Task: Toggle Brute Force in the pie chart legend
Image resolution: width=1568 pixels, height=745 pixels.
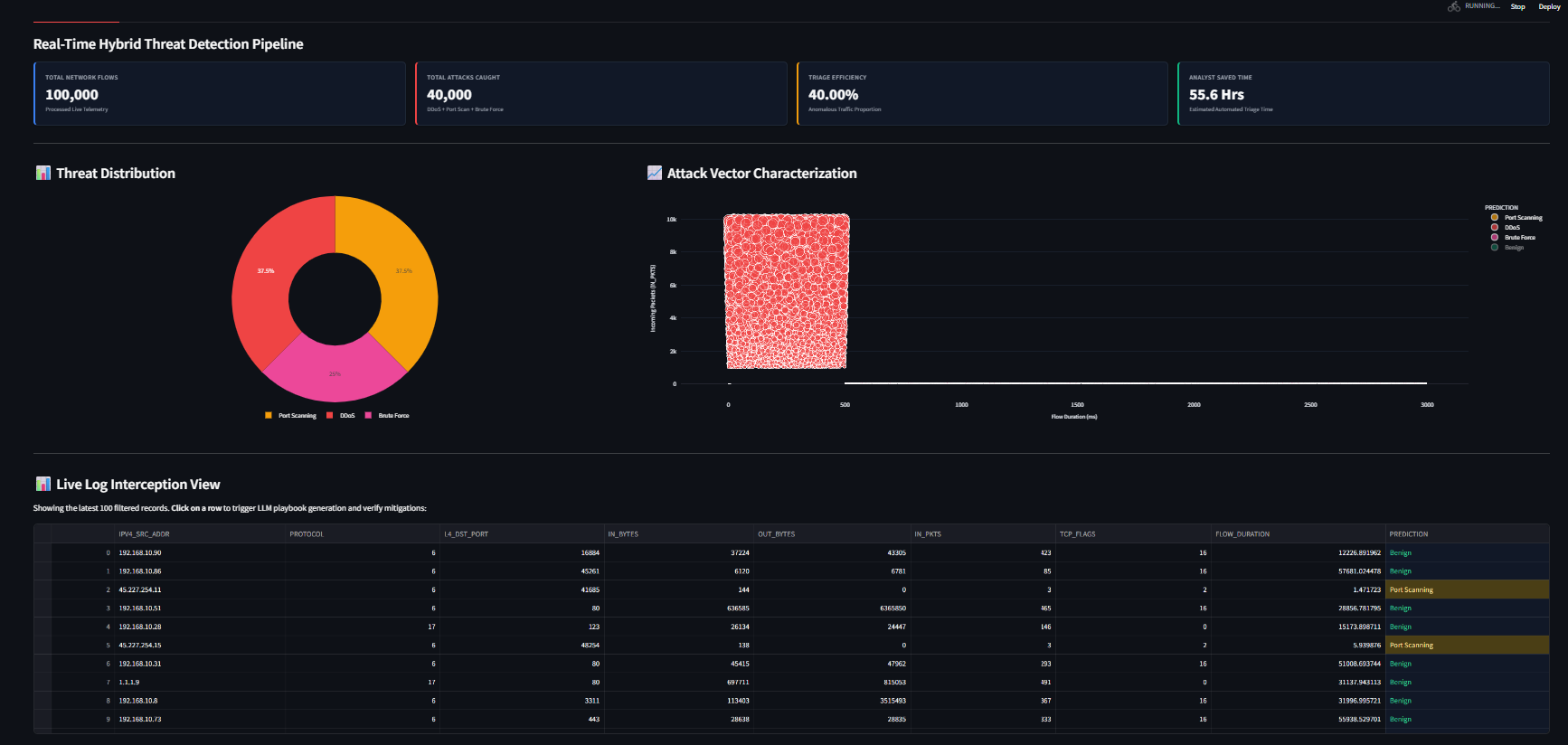Action: (x=387, y=416)
